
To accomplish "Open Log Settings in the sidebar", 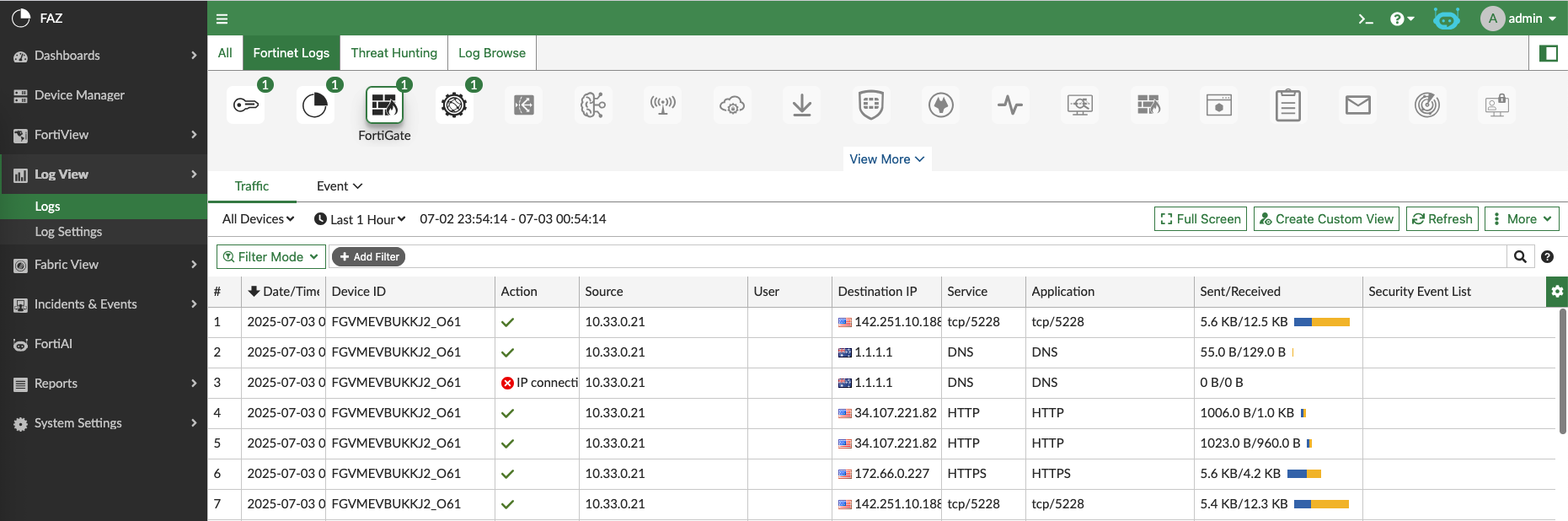I will pos(68,232).
